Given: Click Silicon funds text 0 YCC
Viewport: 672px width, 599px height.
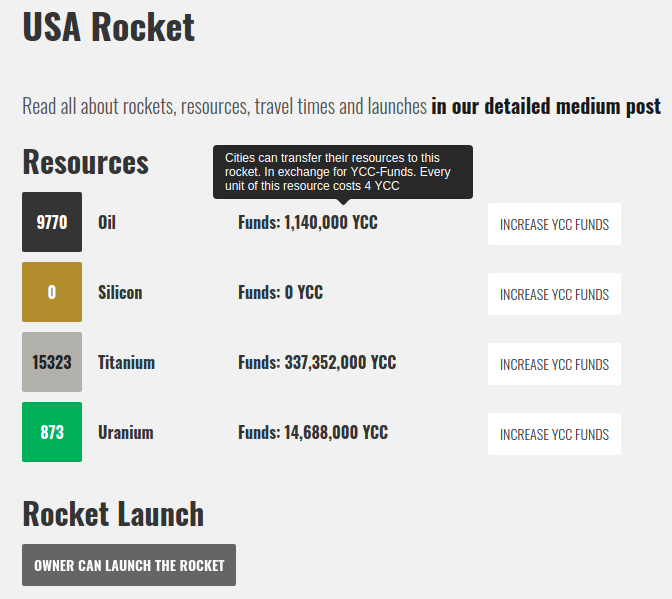Looking at the screenshot, I should [280, 292].
